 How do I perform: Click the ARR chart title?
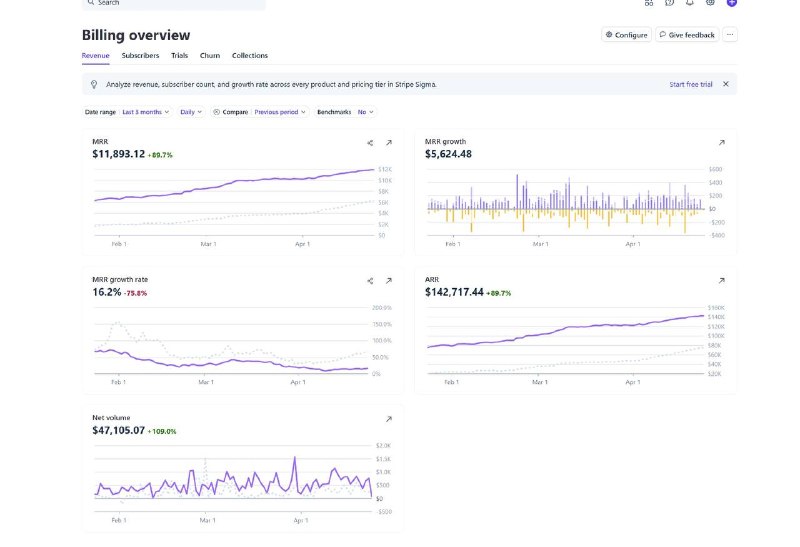point(432,280)
